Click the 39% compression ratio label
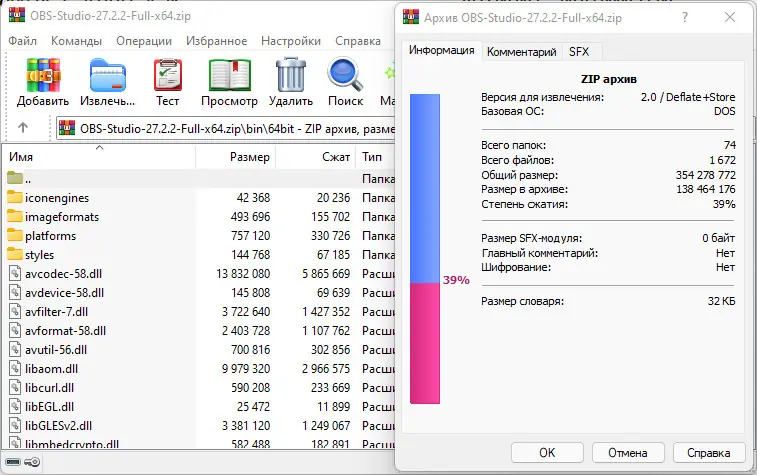This screenshot has width=757, height=475. [x=456, y=280]
